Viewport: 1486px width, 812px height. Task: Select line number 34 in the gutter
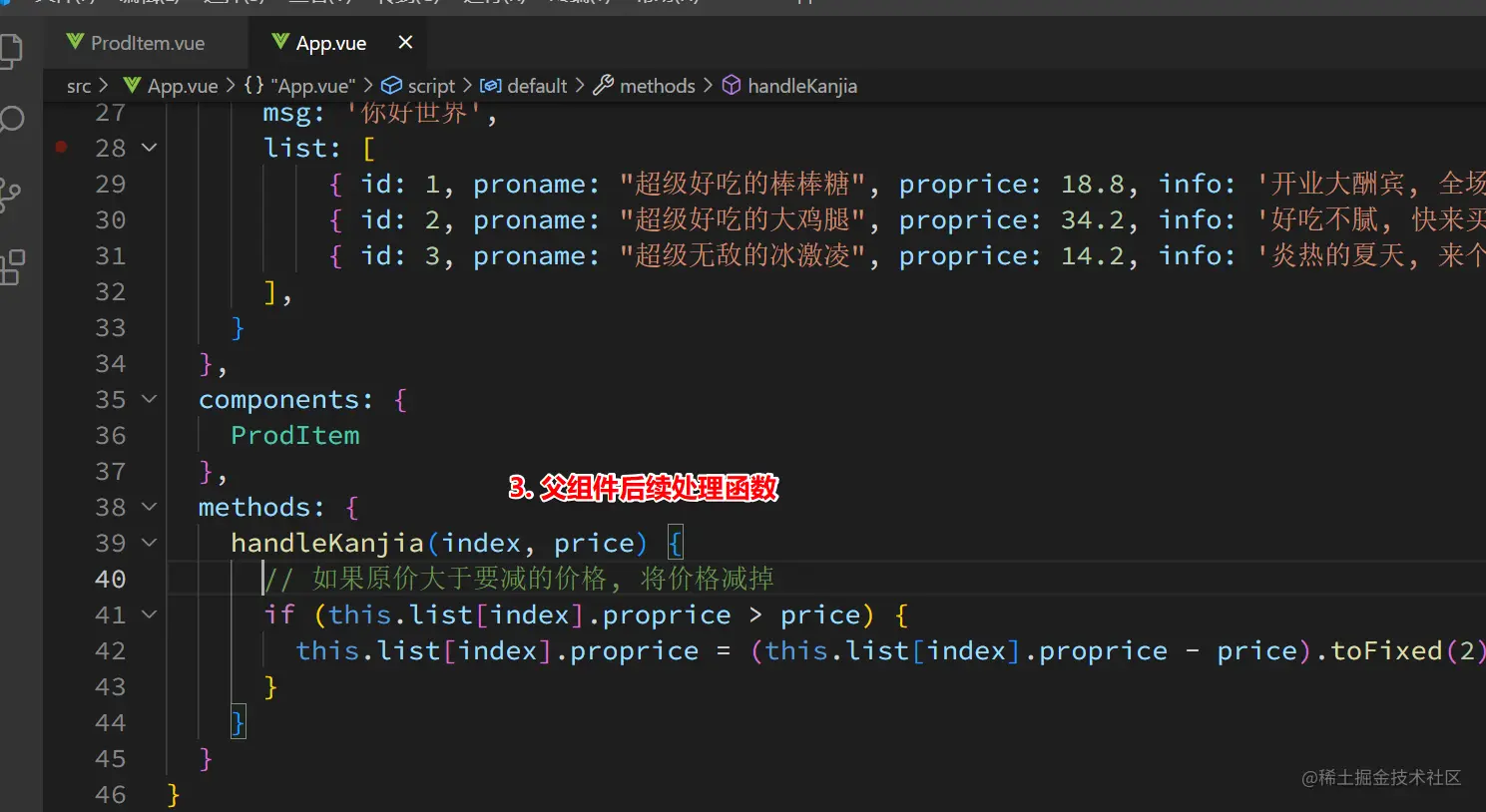point(111,363)
